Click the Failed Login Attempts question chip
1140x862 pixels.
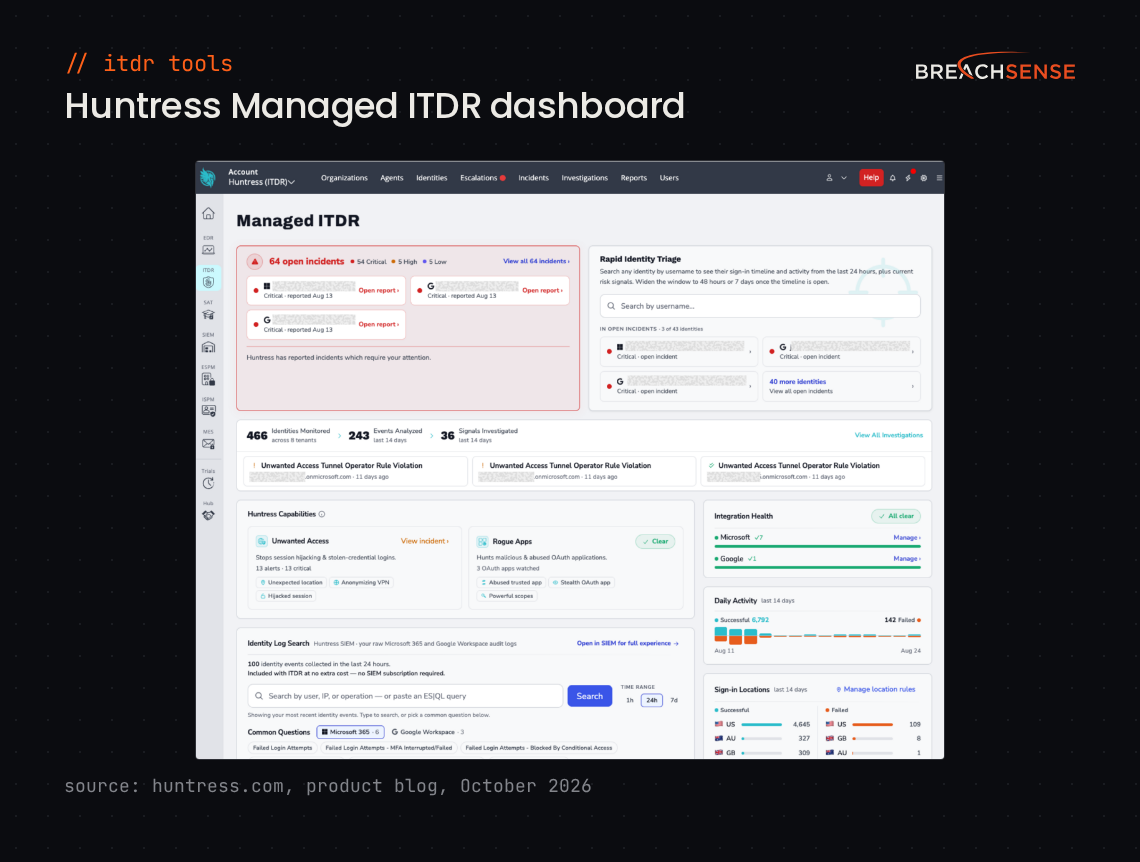pyautogui.click(x=282, y=747)
